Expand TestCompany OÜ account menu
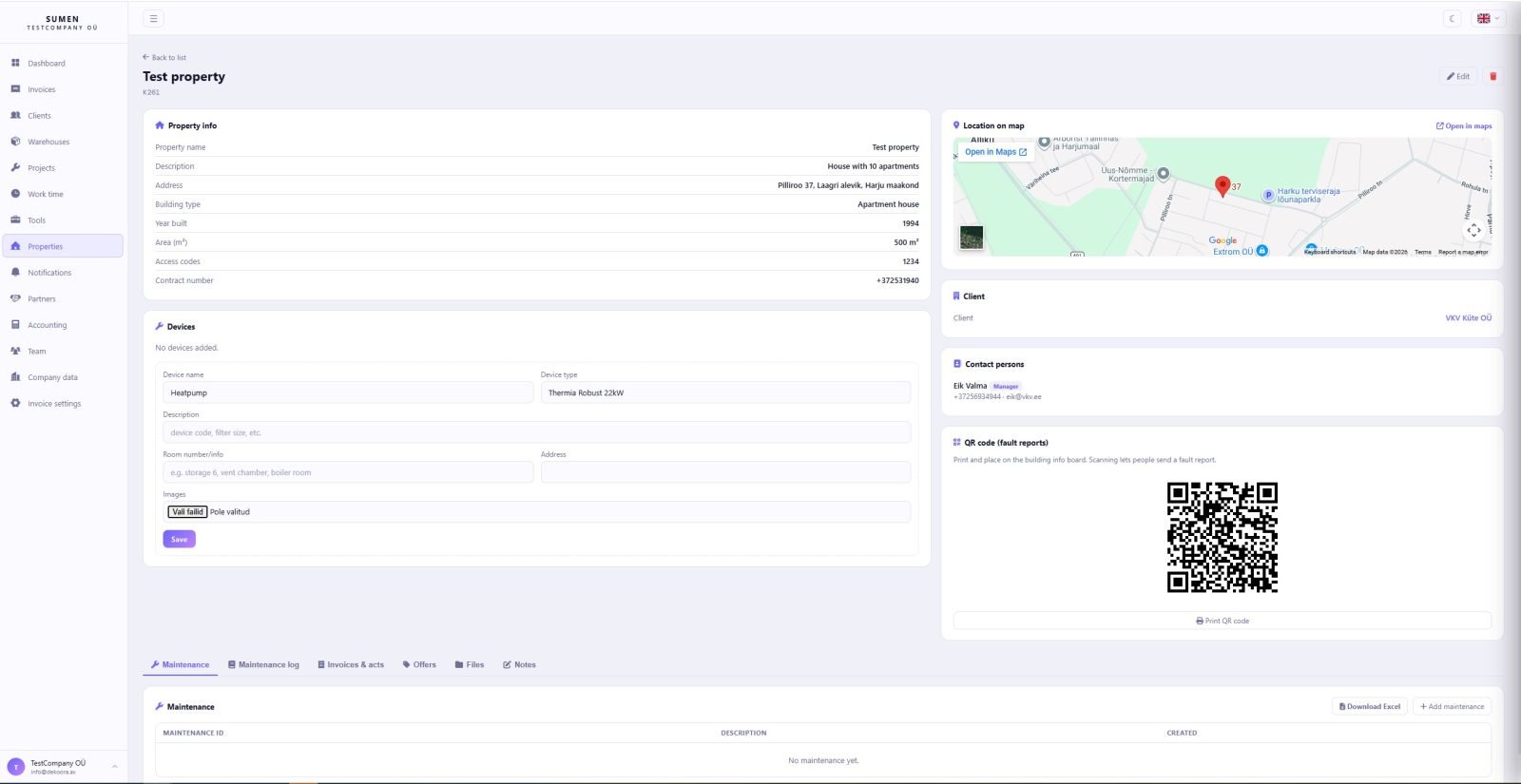 pos(64,766)
